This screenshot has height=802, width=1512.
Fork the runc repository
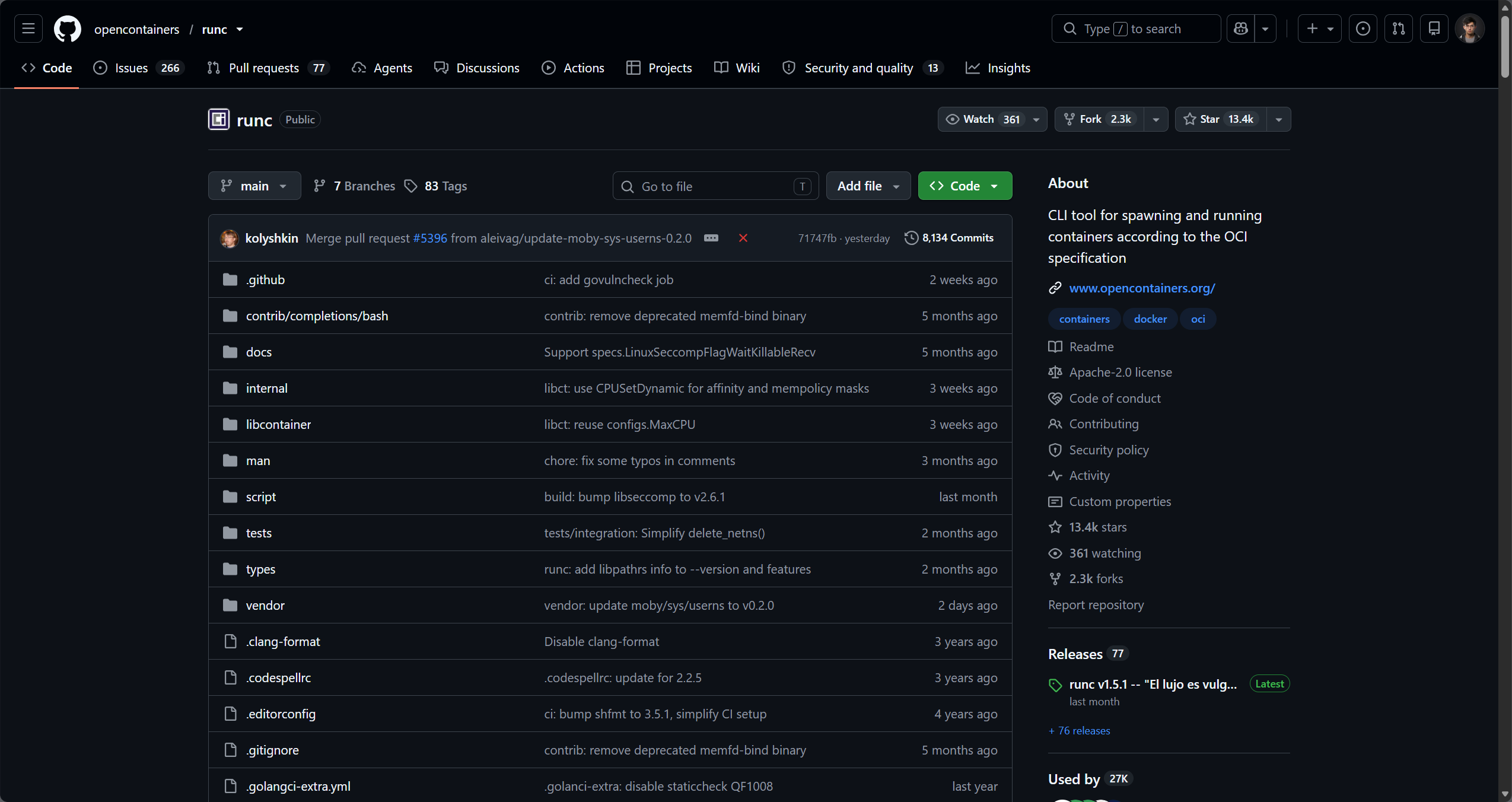click(x=1099, y=119)
